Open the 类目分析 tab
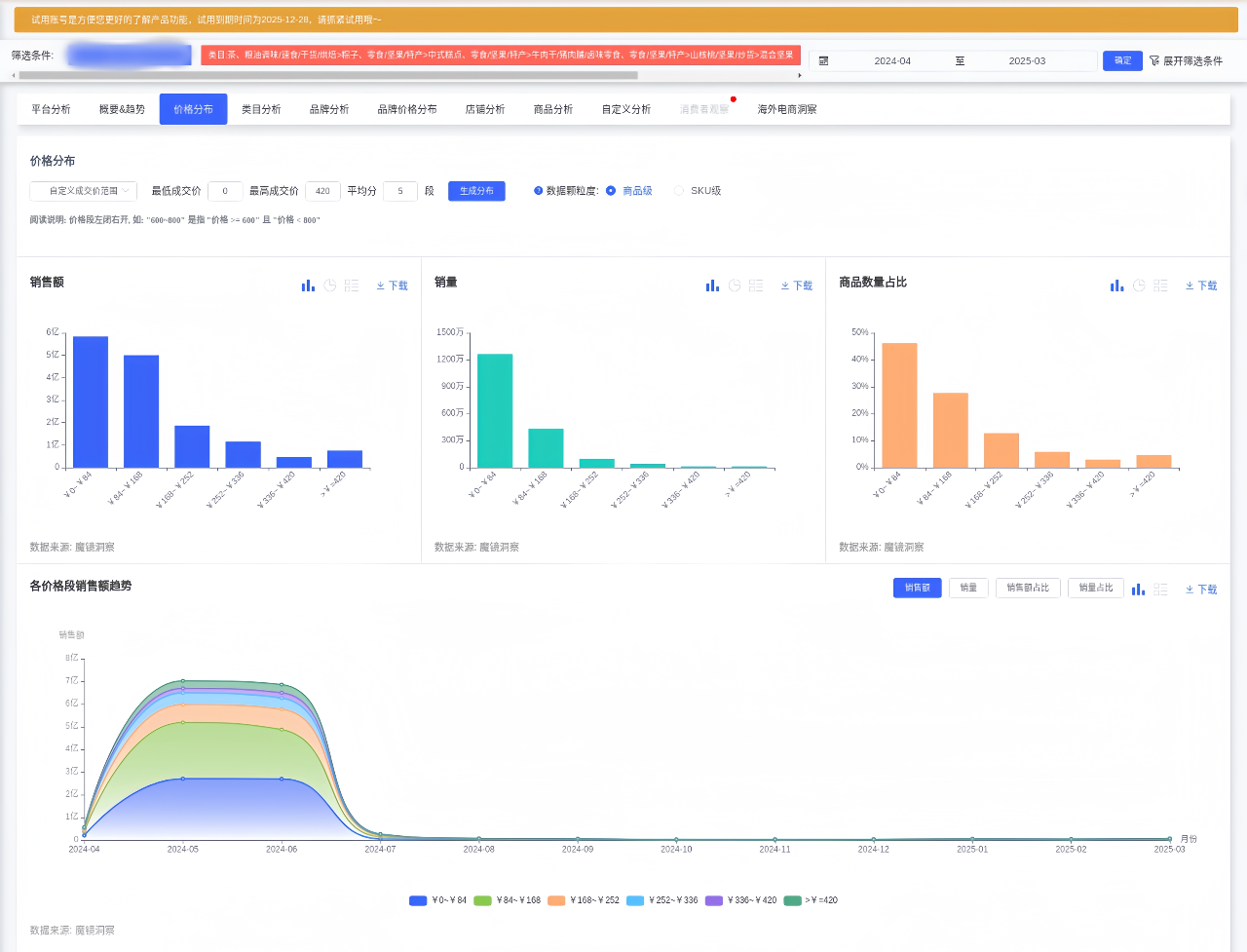Screen dimensions: 1247x952 261,109
